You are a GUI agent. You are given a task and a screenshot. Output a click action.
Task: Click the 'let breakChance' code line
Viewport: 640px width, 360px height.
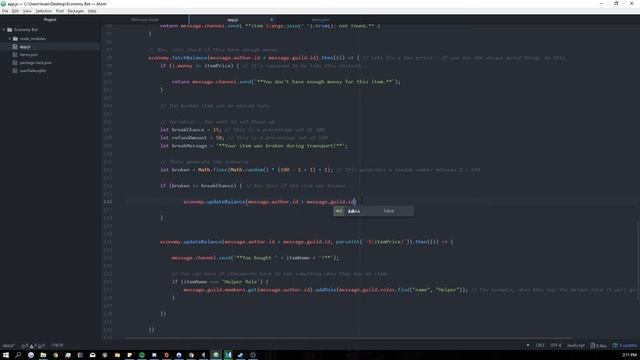(x=242, y=130)
